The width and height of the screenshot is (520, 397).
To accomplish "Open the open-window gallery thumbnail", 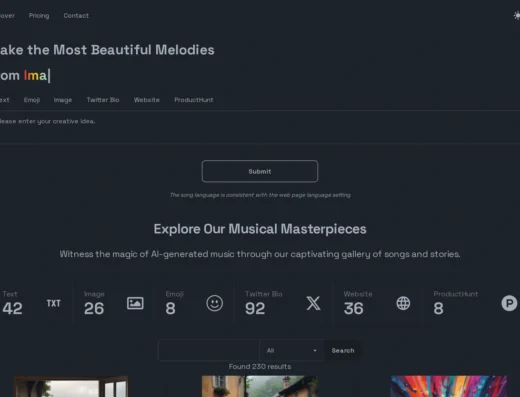I will (x=71, y=387).
